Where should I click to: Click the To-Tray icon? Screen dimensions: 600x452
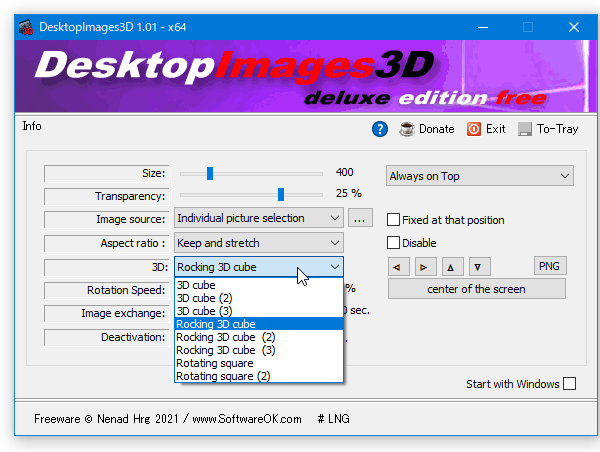coord(525,129)
